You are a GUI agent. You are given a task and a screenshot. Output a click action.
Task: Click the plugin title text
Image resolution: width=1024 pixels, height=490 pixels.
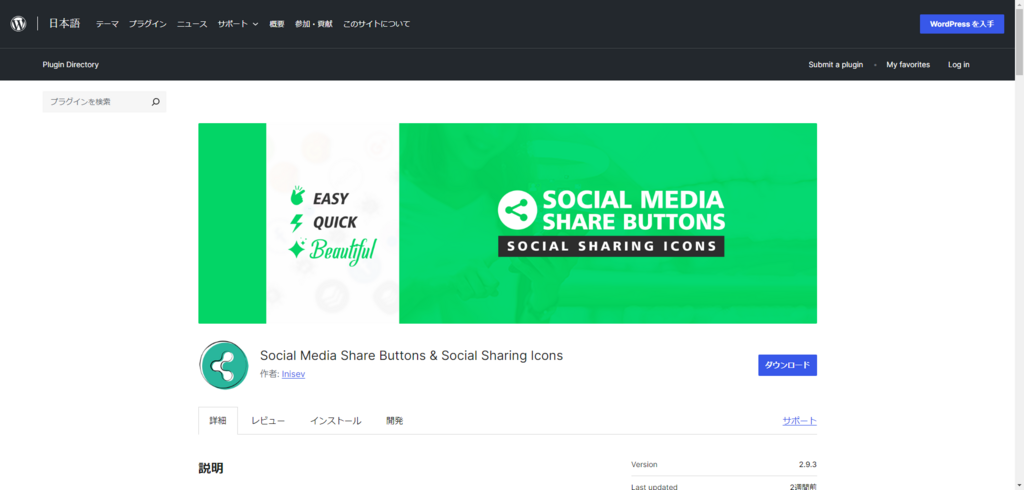[x=411, y=356]
